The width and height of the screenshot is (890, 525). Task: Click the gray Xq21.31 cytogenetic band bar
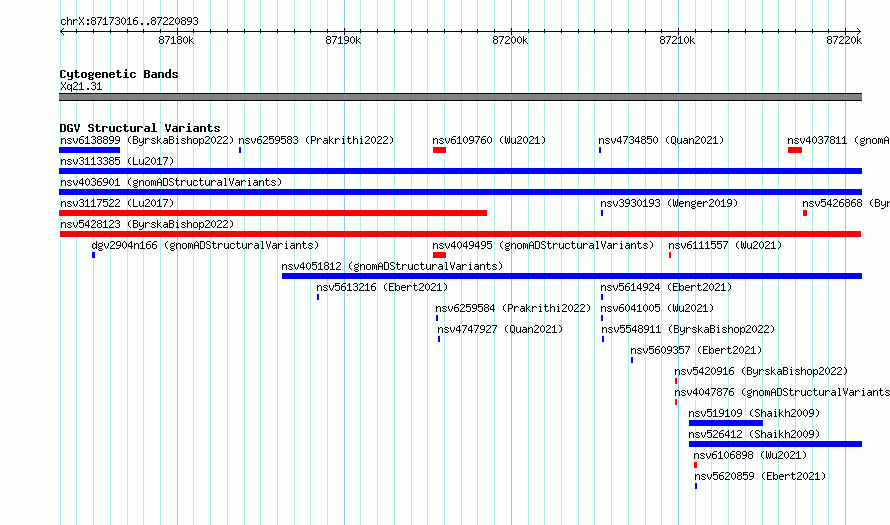pos(460,97)
